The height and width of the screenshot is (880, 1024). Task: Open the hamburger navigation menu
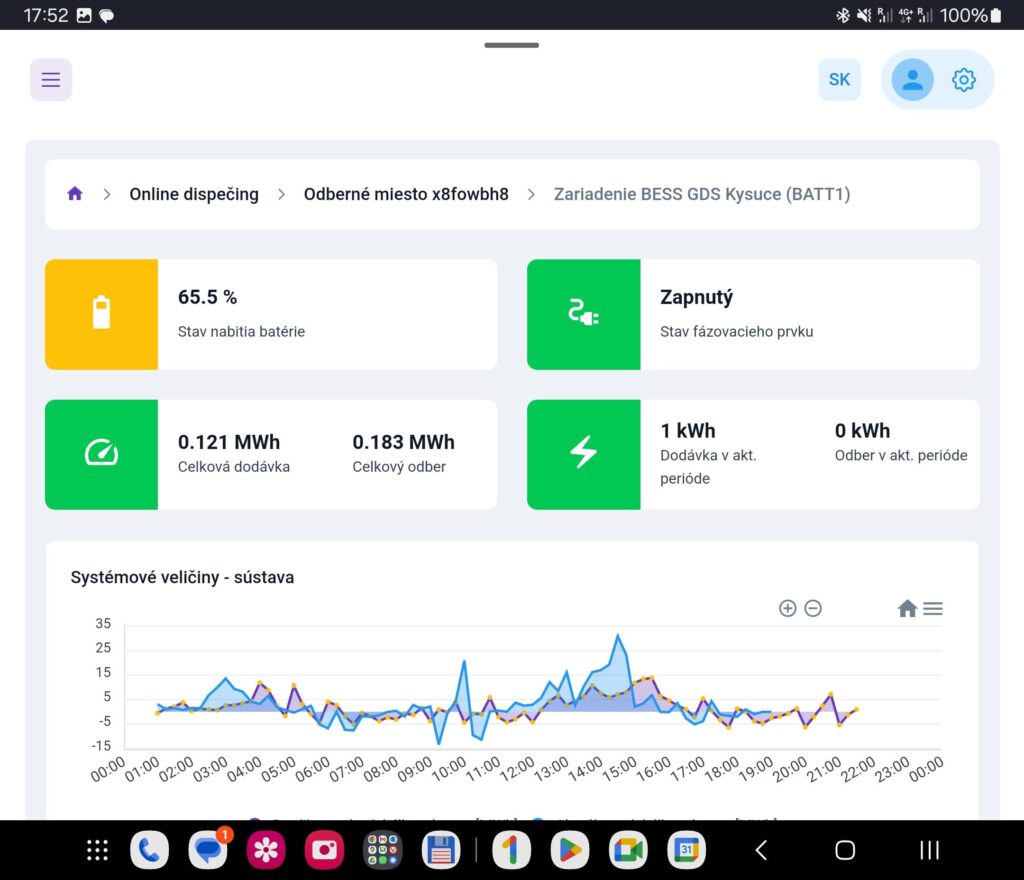[51, 80]
